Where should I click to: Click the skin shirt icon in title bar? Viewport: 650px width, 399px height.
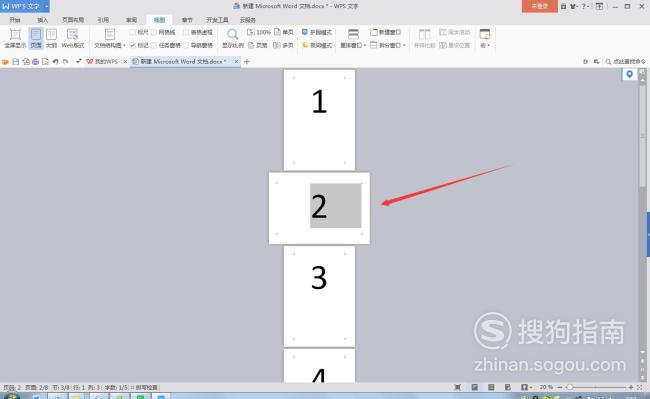pyautogui.click(x=573, y=6)
